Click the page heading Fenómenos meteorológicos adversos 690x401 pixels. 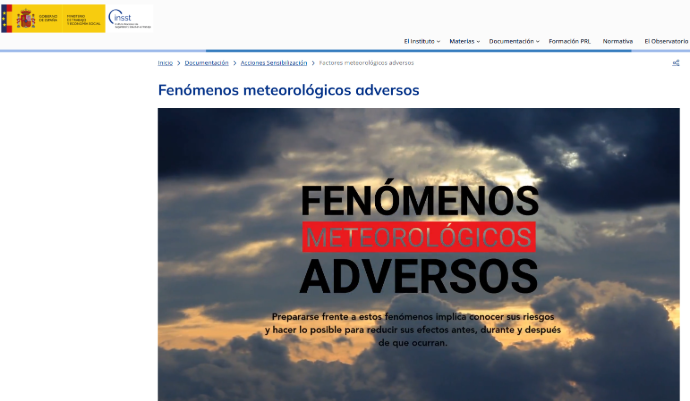[x=288, y=90]
